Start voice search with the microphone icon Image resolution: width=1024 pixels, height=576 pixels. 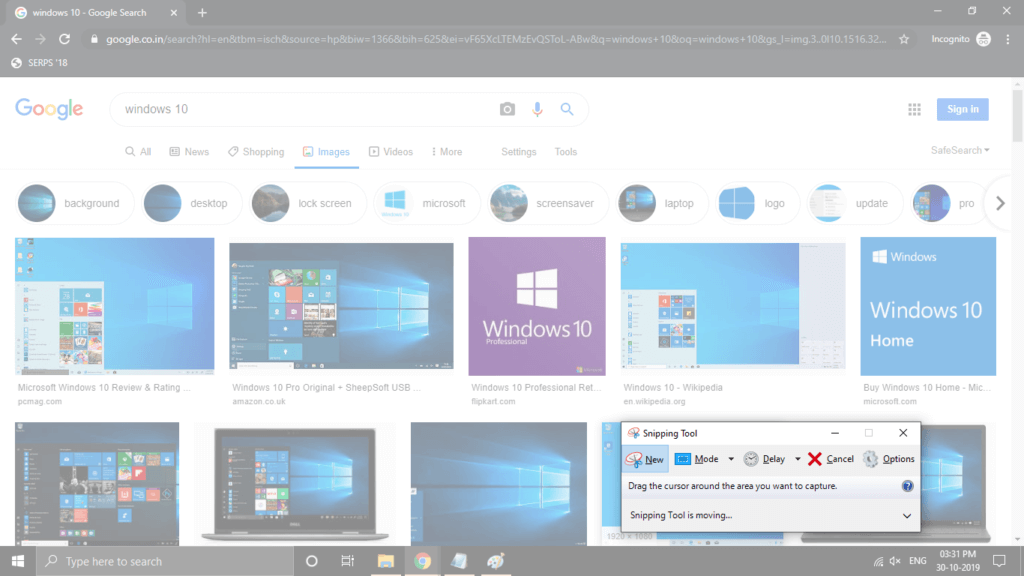(x=537, y=109)
